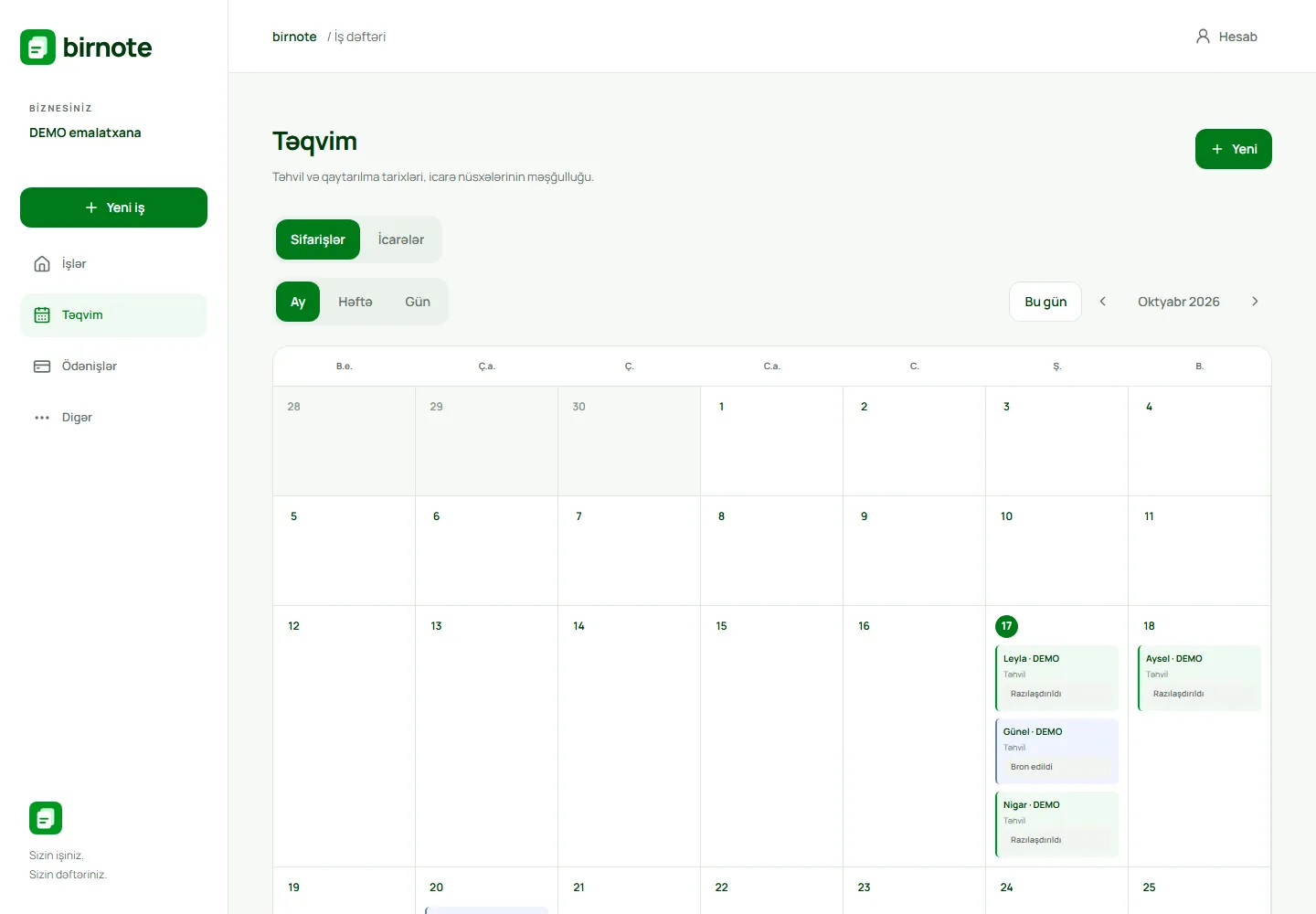Open Ödənişlər in the sidebar

click(113, 366)
